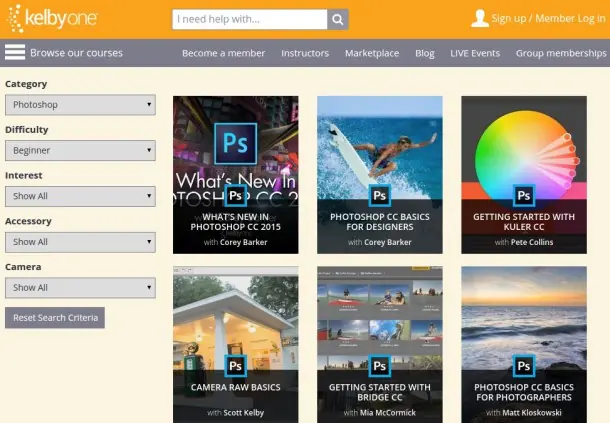The height and width of the screenshot is (423, 610).
Task: Open the Category dropdown showing Photoshop
Action: tap(80, 105)
